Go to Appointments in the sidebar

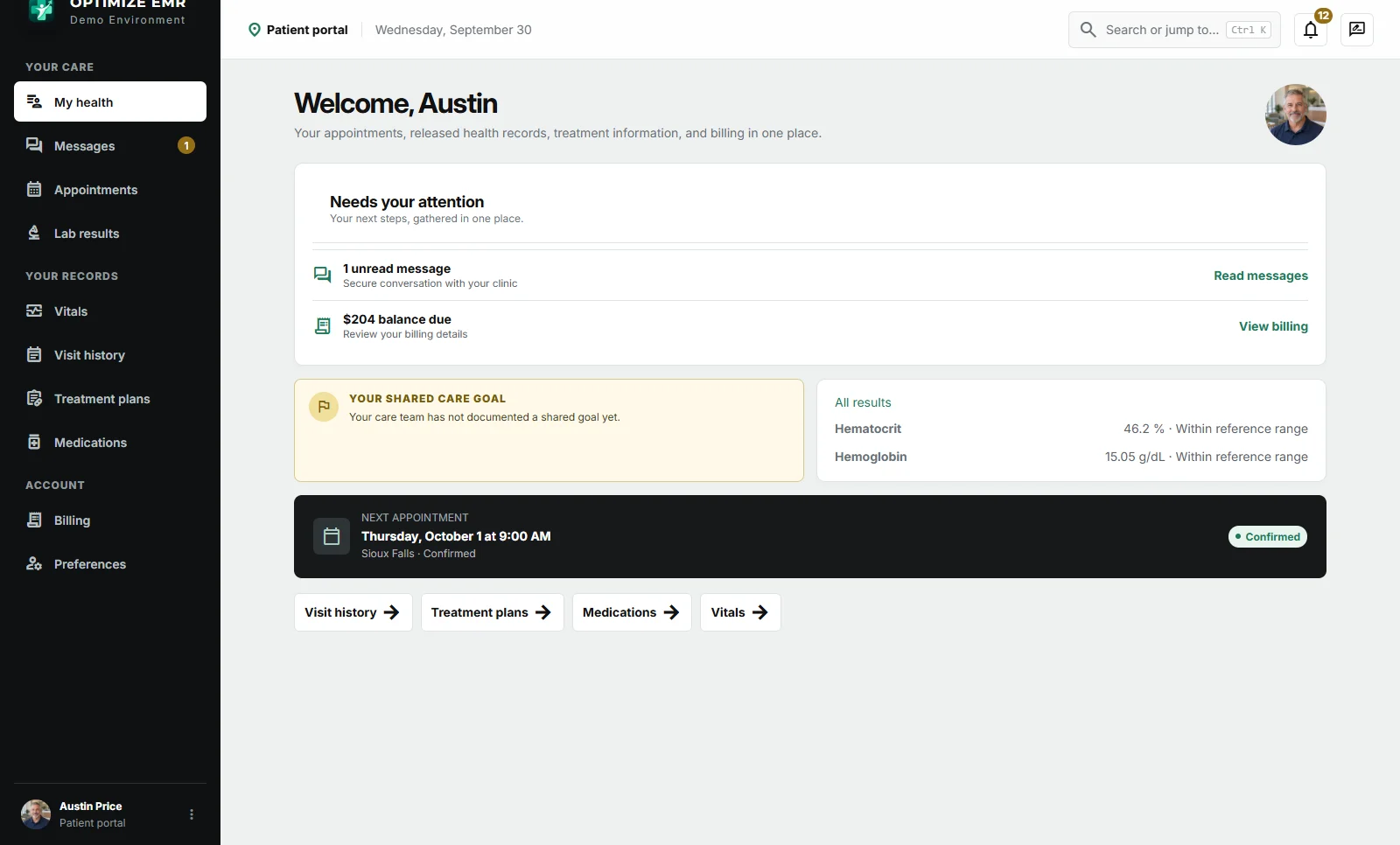pyautogui.click(x=110, y=189)
